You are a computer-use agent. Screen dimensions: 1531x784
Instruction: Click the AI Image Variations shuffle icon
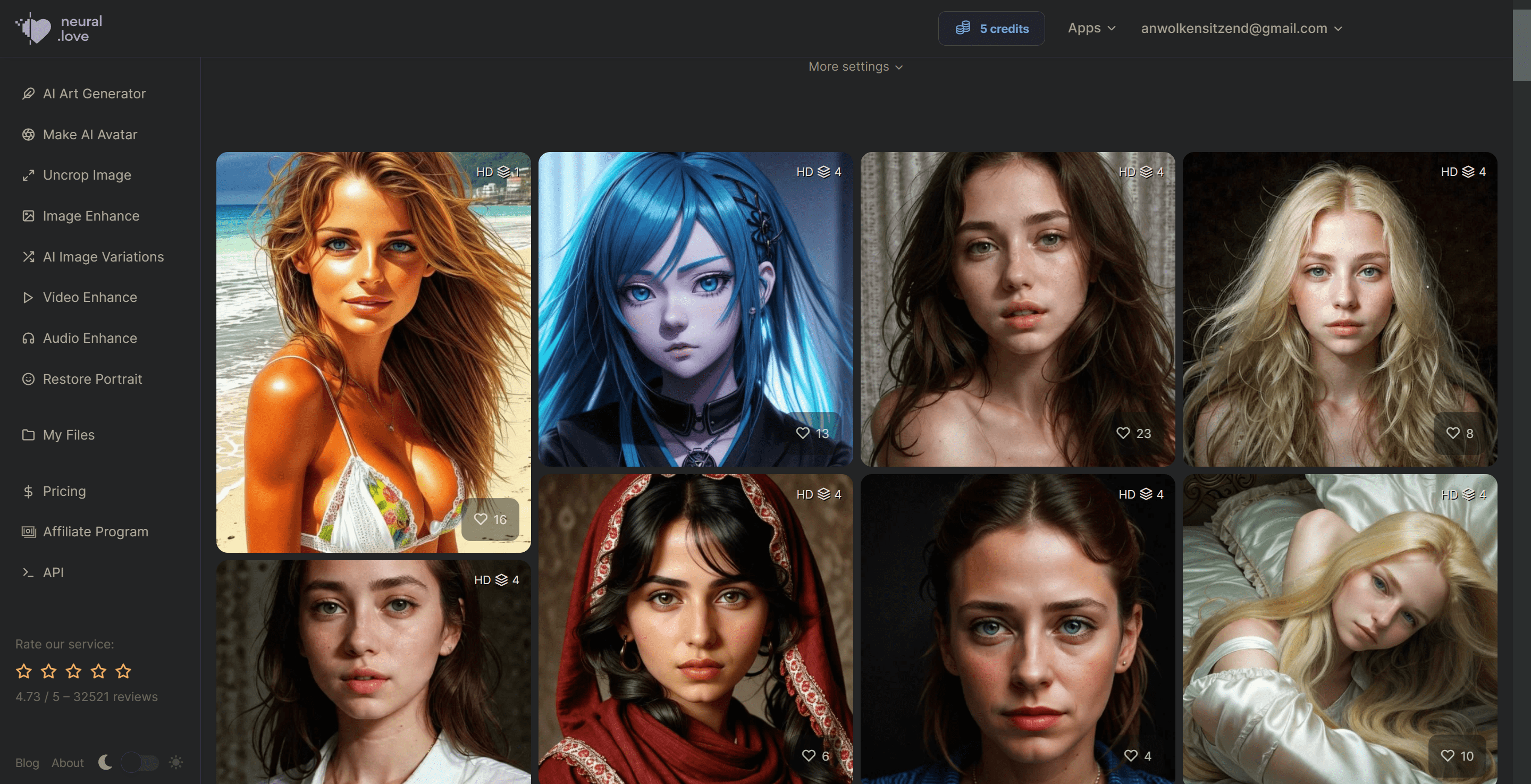(x=28, y=257)
